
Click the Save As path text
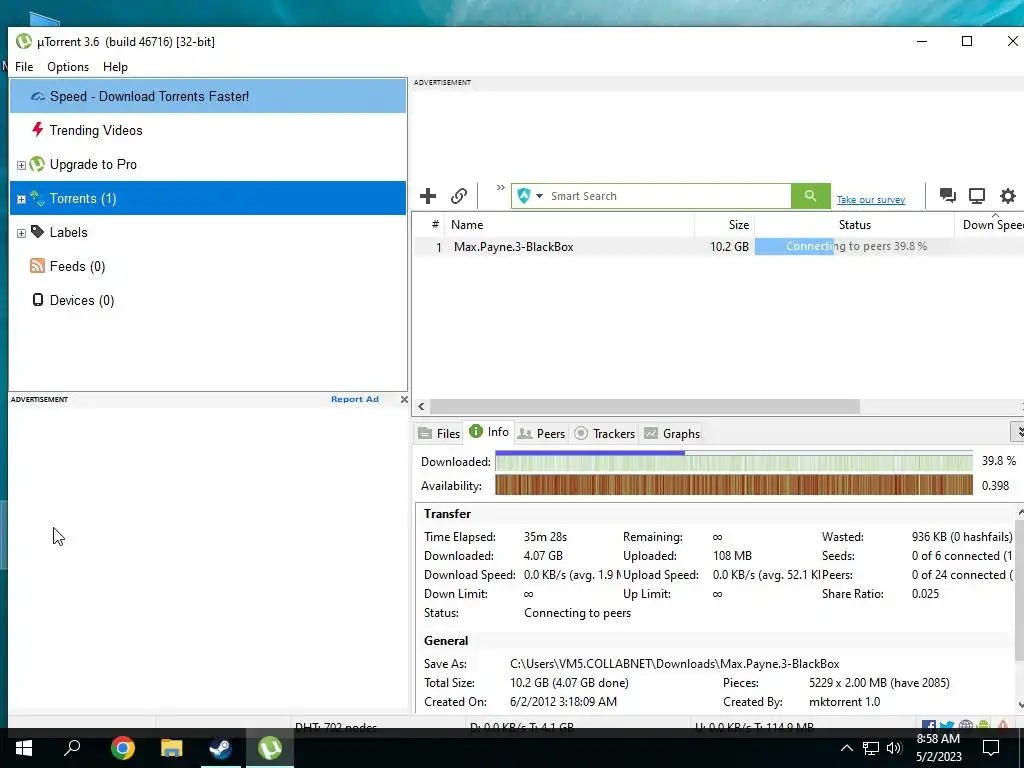(675, 664)
